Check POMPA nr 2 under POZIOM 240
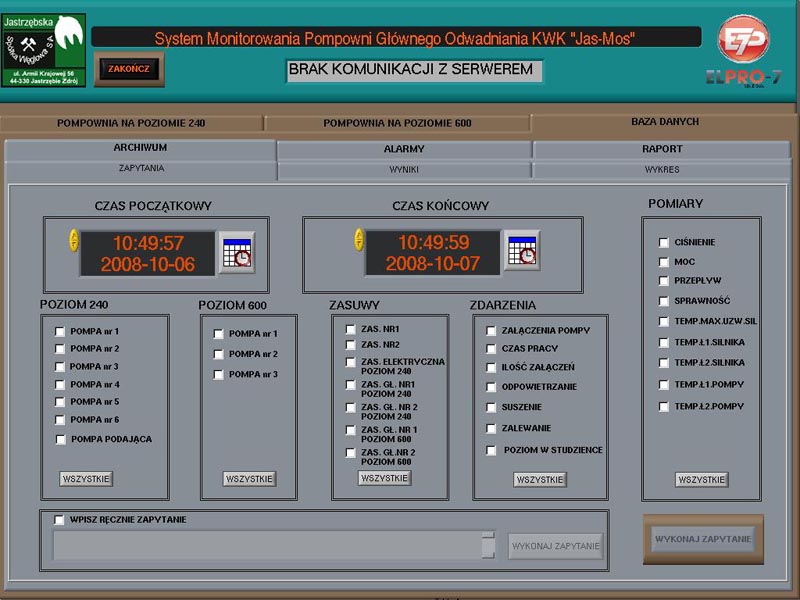Viewport: 800px width, 600px height. [60, 349]
